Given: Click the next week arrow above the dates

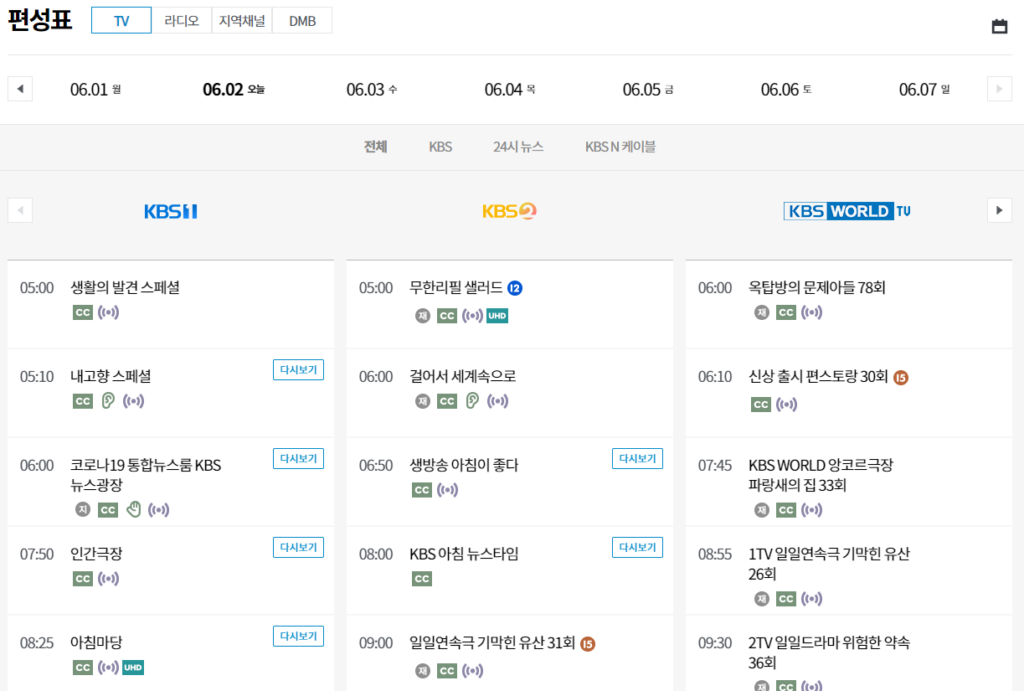Looking at the screenshot, I should pyautogui.click(x=999, y=88).
